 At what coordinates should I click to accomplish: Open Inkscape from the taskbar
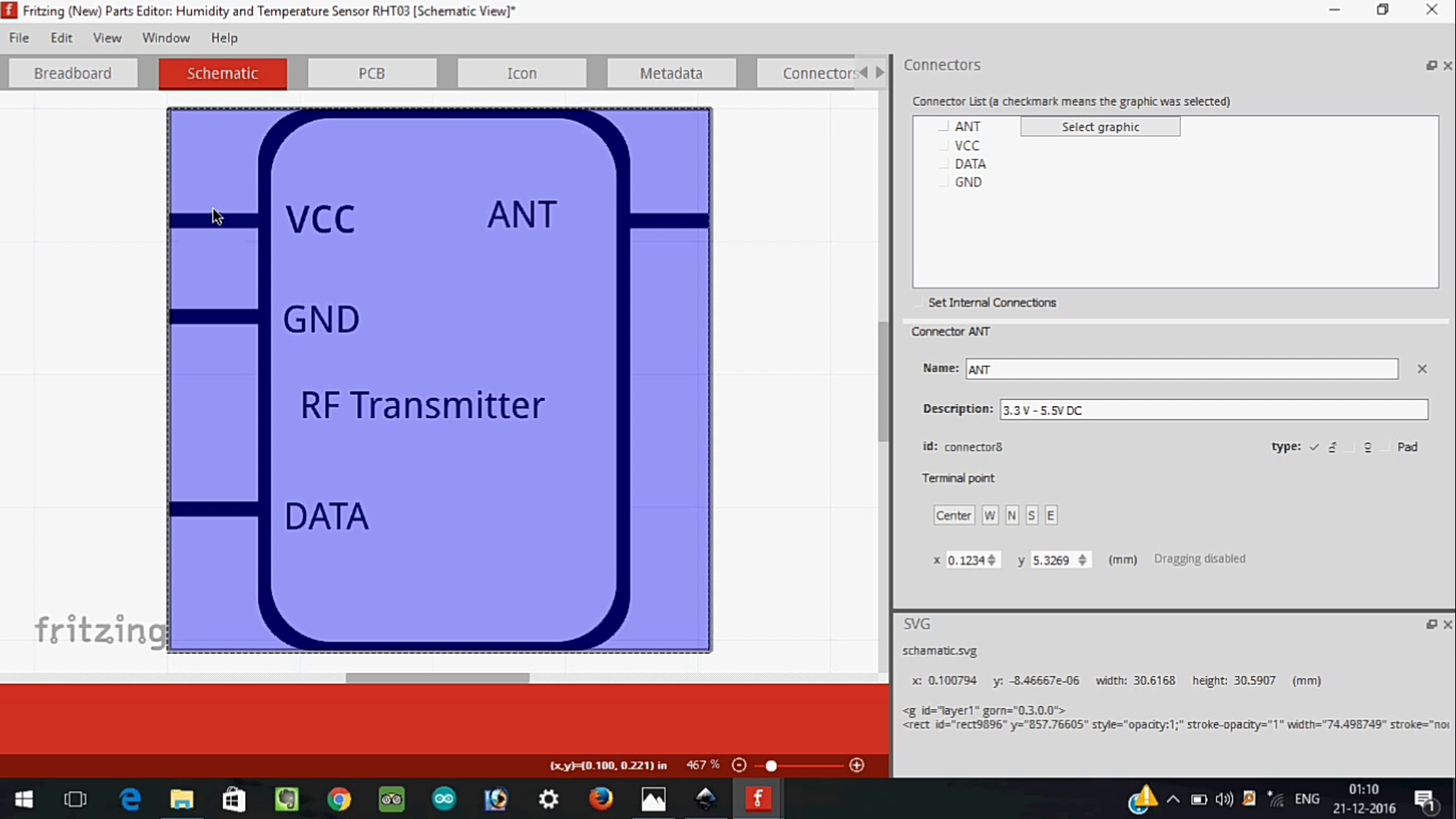706,799
